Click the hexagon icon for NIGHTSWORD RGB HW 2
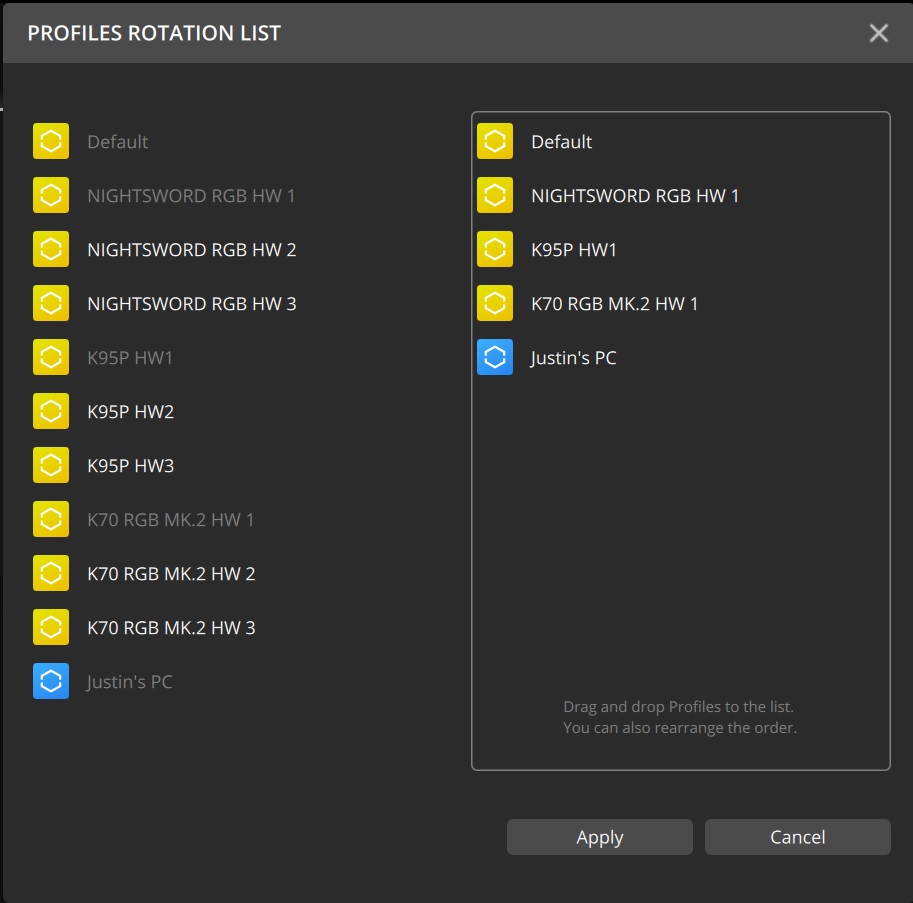This screenshot has height=903, width=913. (x=51, y=249)
